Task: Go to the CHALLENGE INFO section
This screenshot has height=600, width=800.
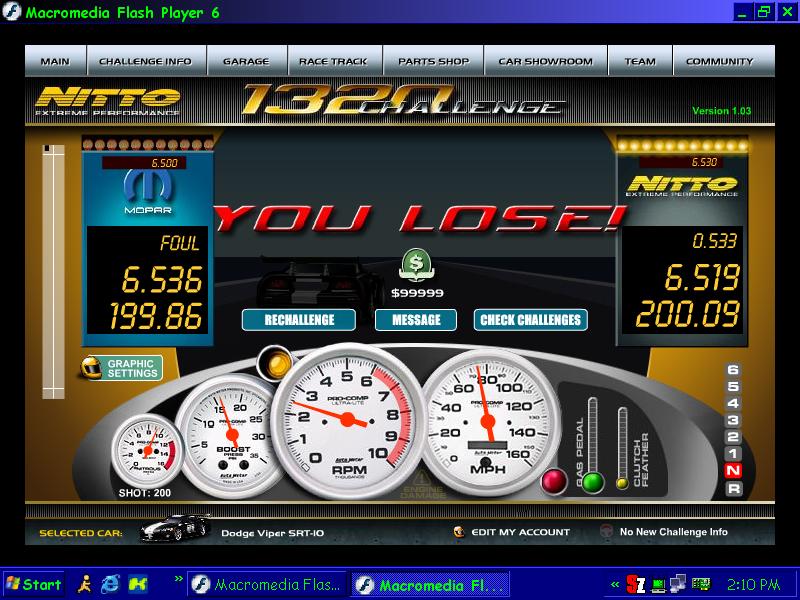Action: coord(146,61)
